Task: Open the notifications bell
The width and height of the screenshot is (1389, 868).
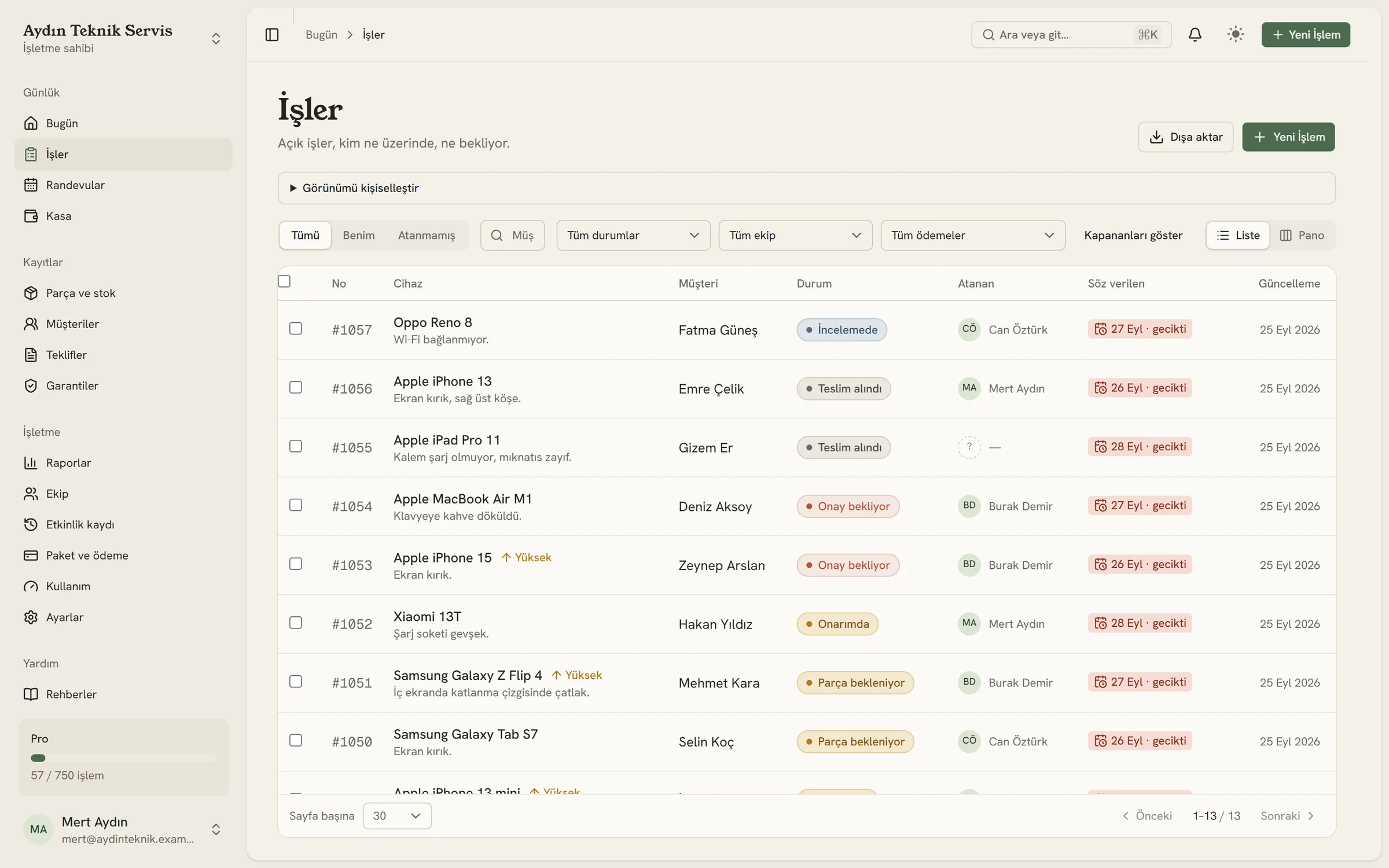Action: click(x=1195, y=35)
